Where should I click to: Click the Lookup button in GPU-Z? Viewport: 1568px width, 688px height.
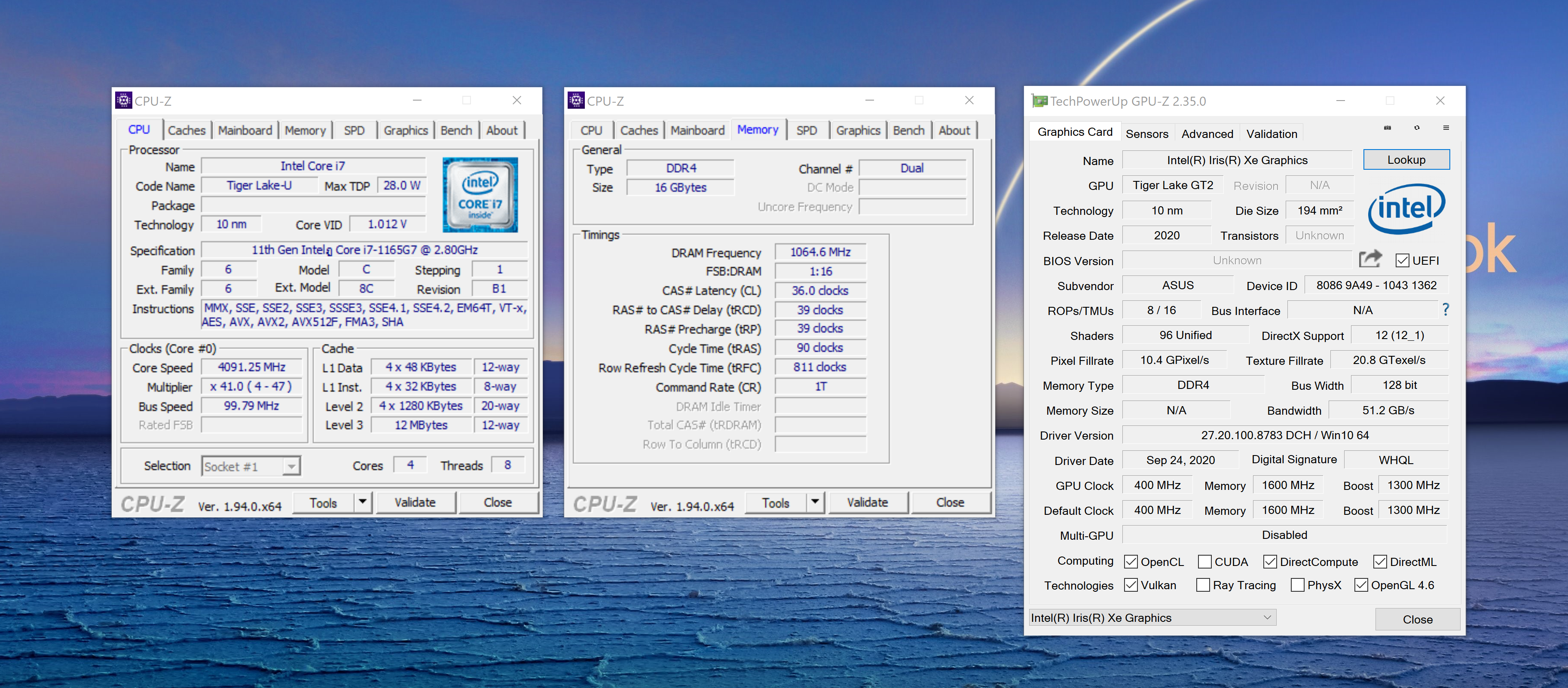[1406, 159]
